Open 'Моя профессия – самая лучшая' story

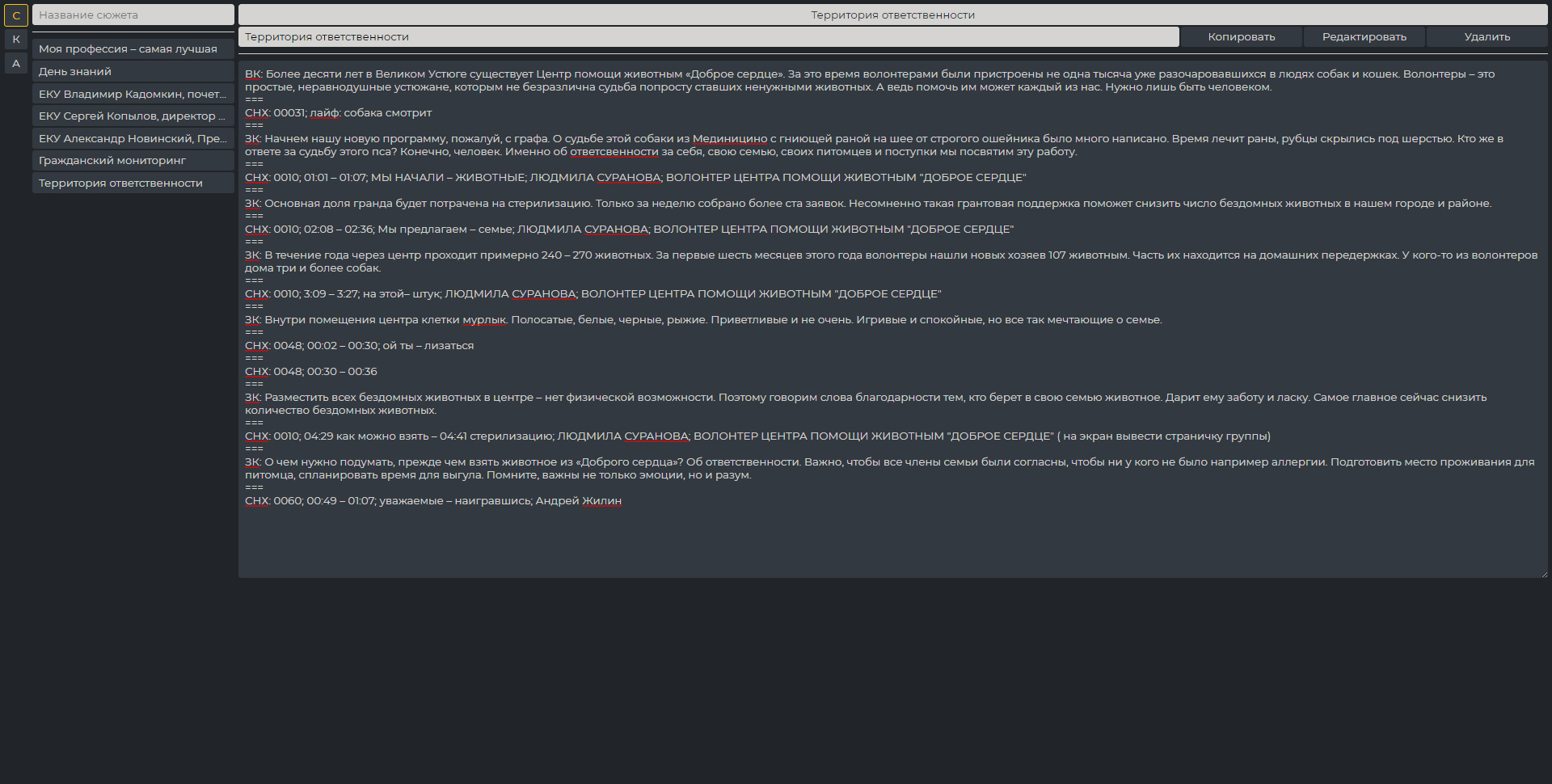click(x=133, y=49)
